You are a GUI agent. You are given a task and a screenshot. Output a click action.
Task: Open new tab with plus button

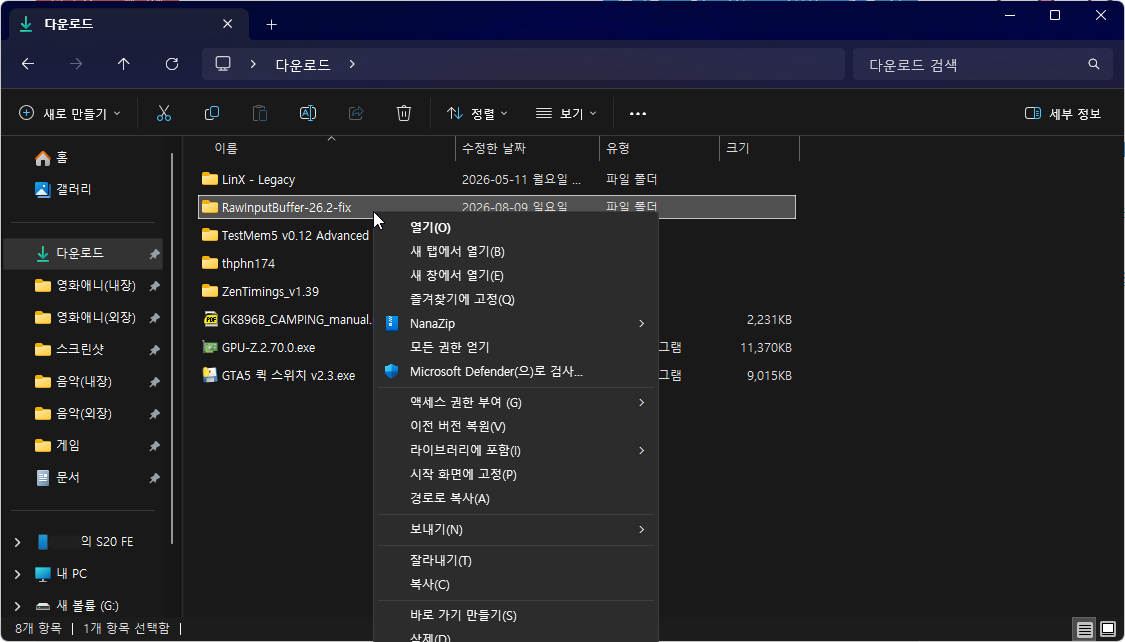271,24
